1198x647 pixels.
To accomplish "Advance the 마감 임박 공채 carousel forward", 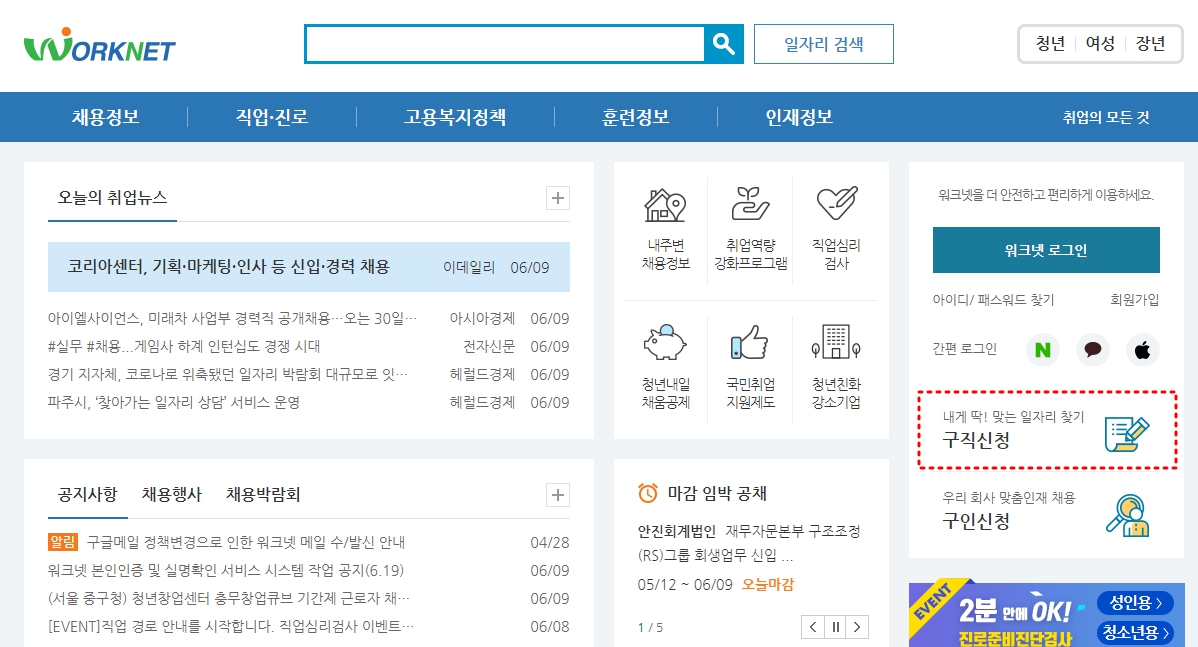I will click(x=857, y=625).
